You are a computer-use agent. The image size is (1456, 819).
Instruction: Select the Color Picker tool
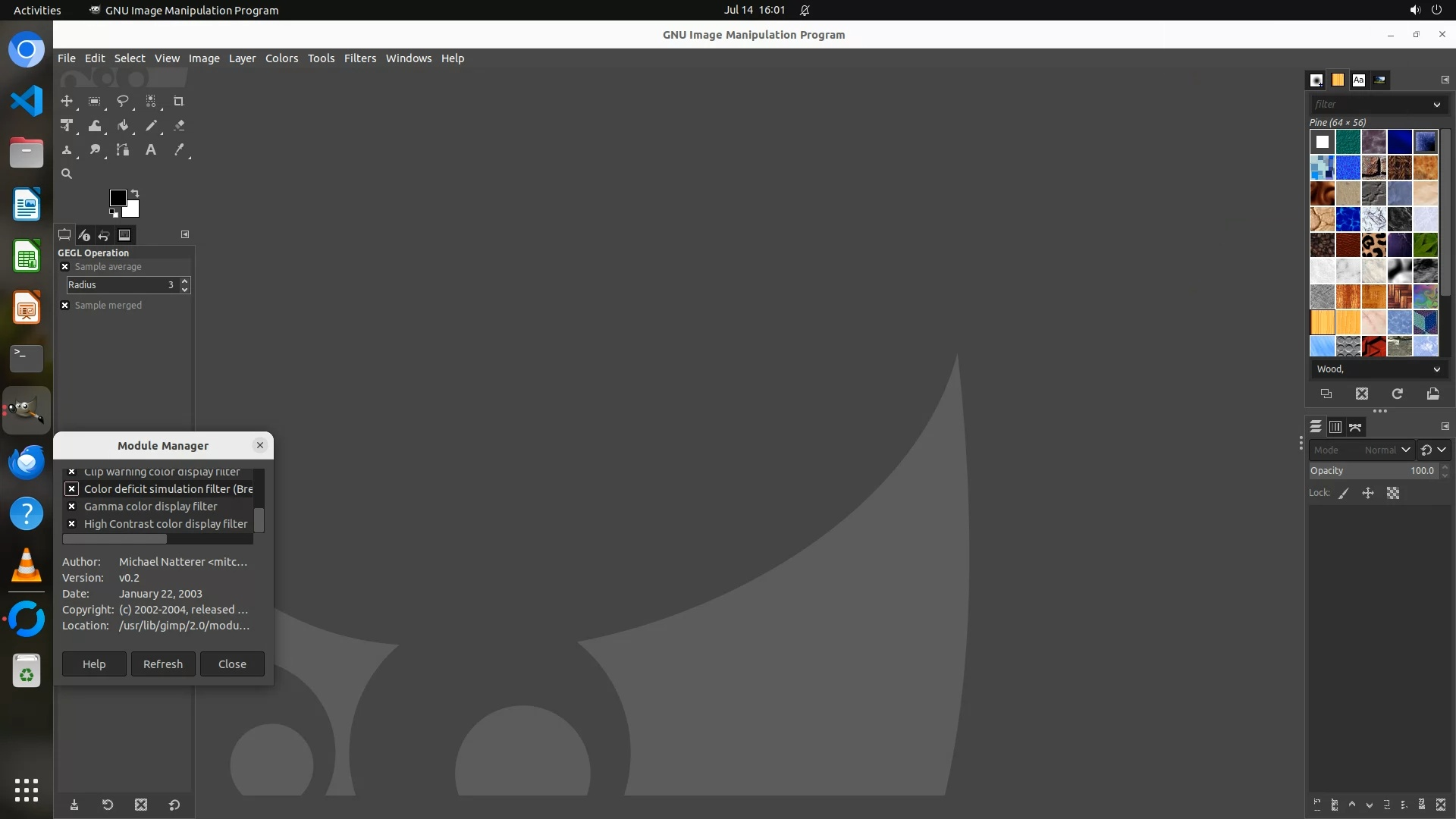179,150
